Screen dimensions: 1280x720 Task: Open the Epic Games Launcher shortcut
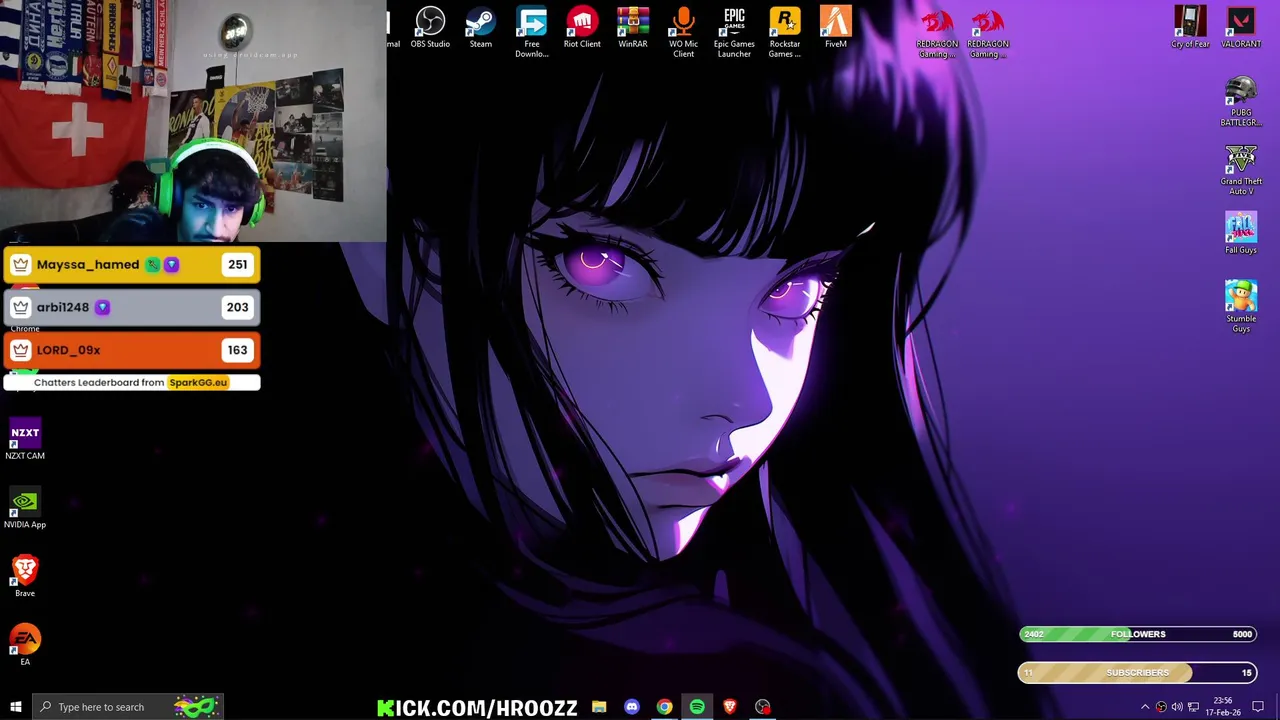734,33
